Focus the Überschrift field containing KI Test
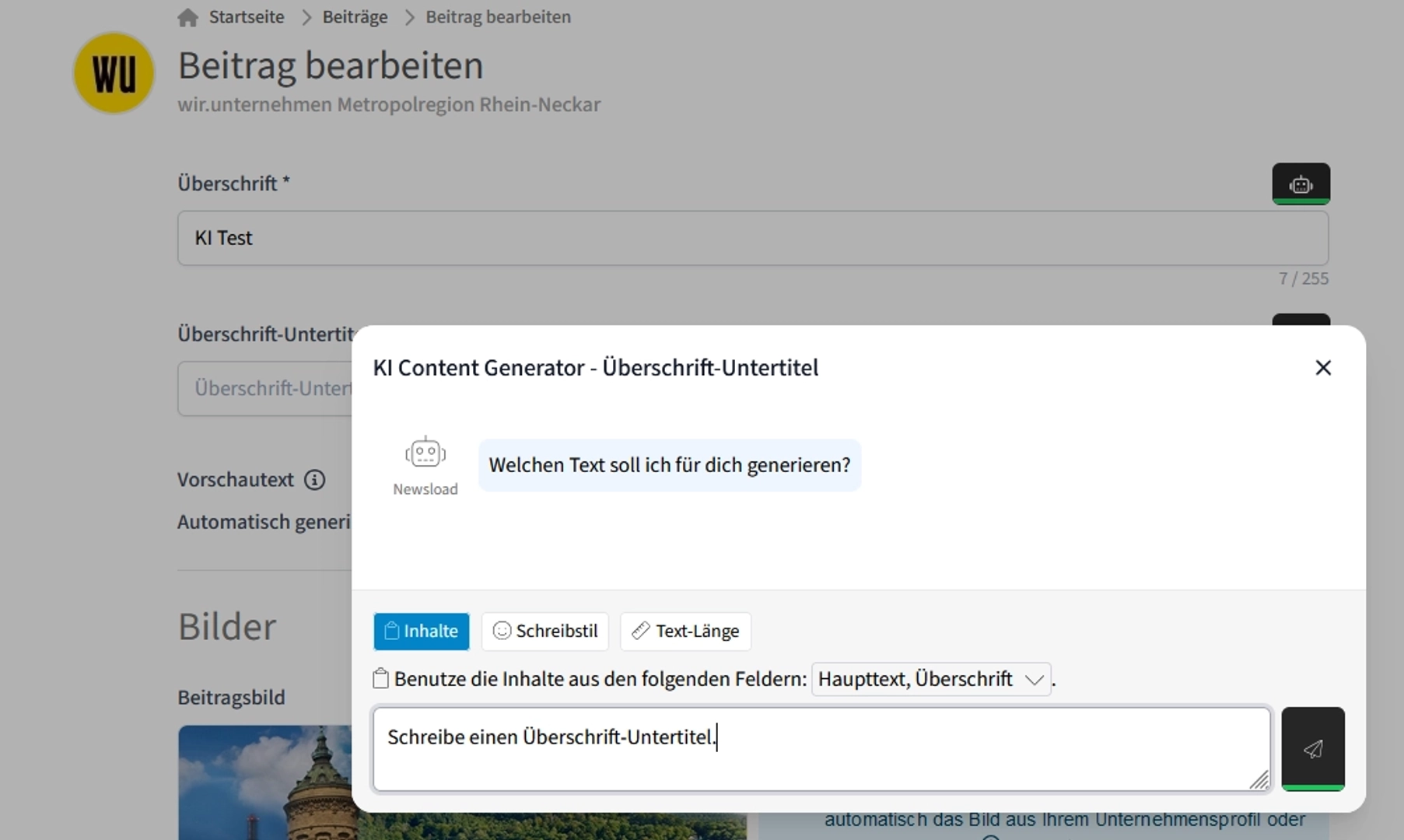This screenshot has height=840, width=1404. tap(751, 238)
